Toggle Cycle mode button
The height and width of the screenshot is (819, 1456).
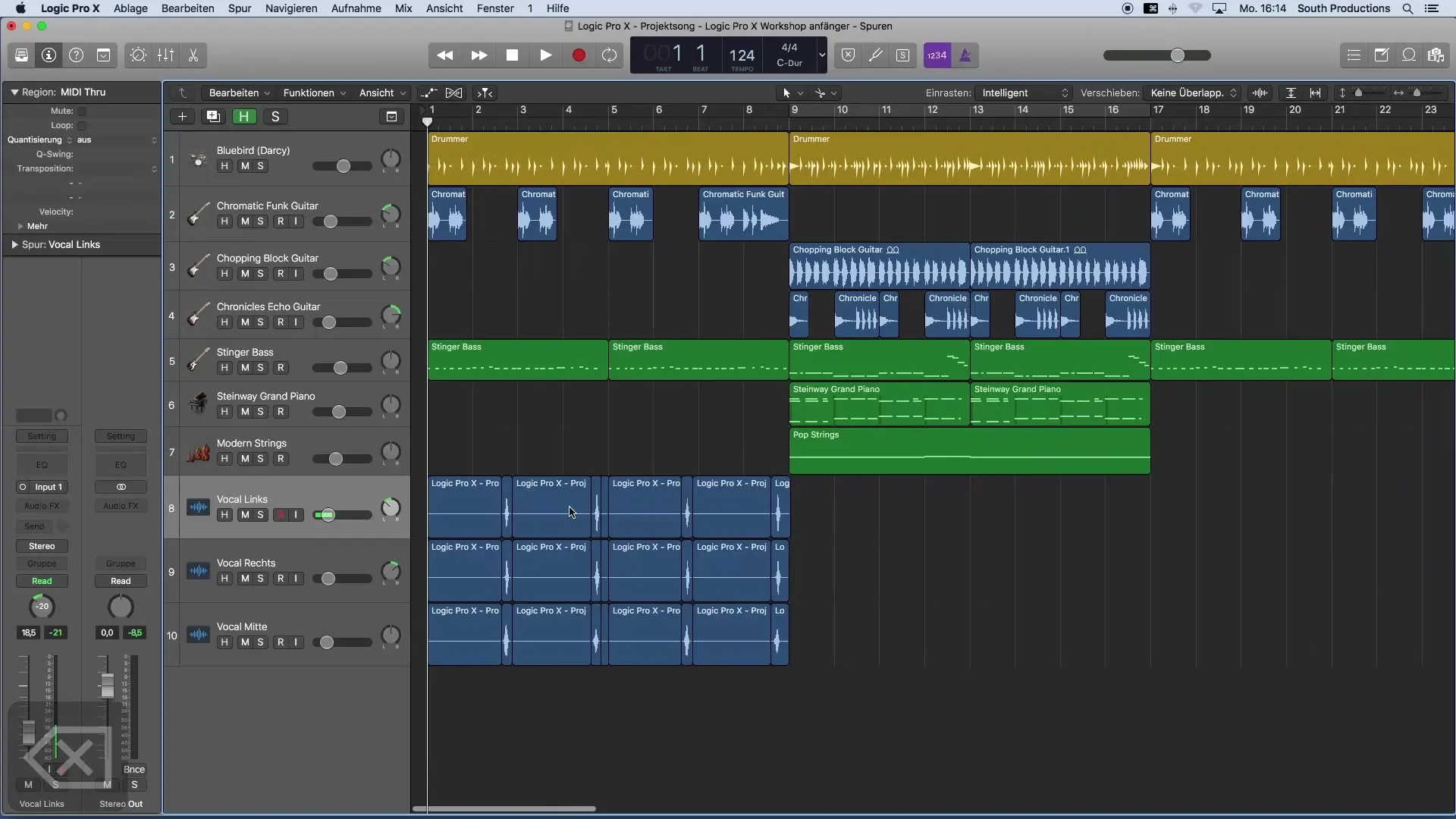tap(610, 55)
